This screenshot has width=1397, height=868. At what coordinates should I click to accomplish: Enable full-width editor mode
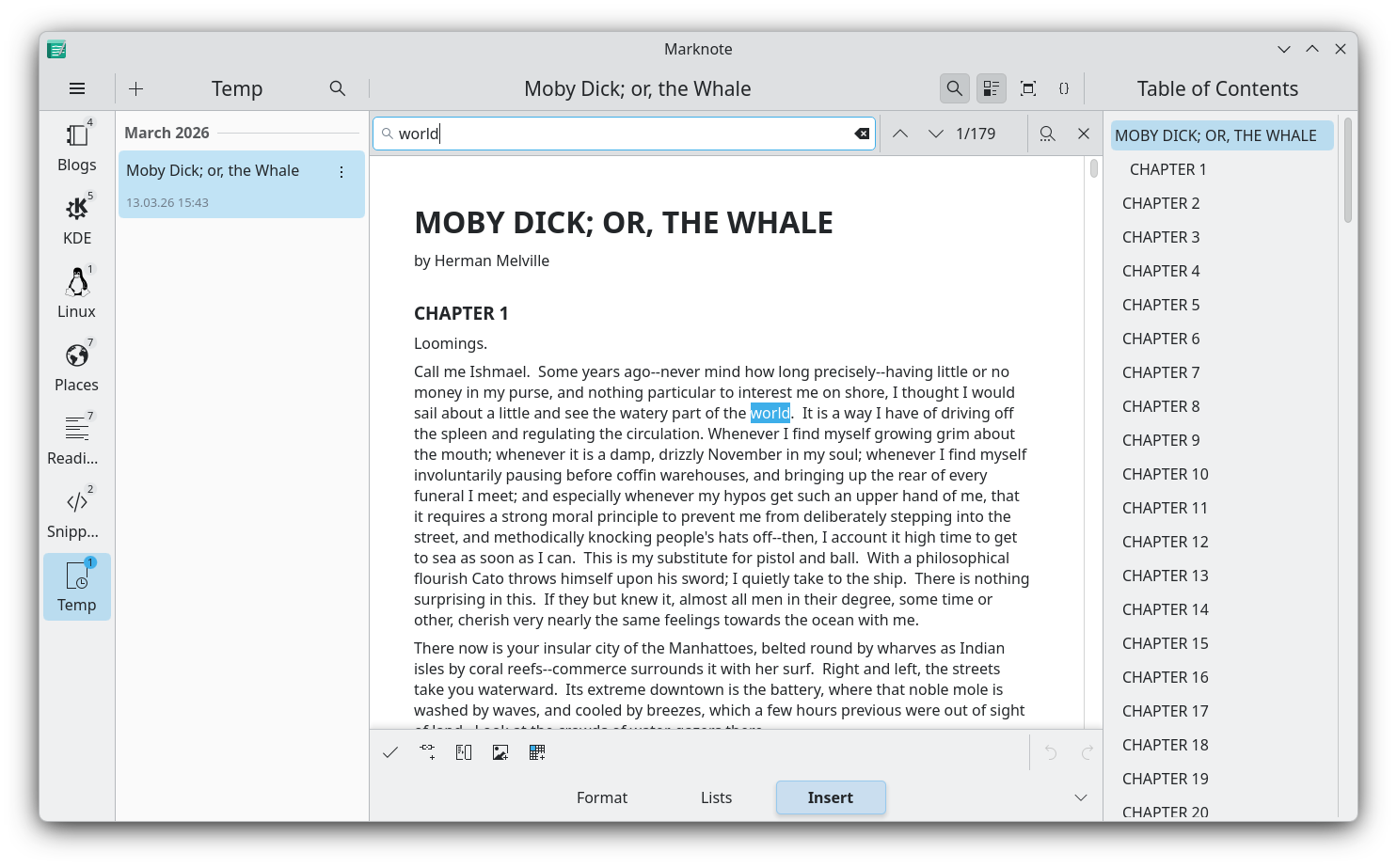click(1027, 87)
